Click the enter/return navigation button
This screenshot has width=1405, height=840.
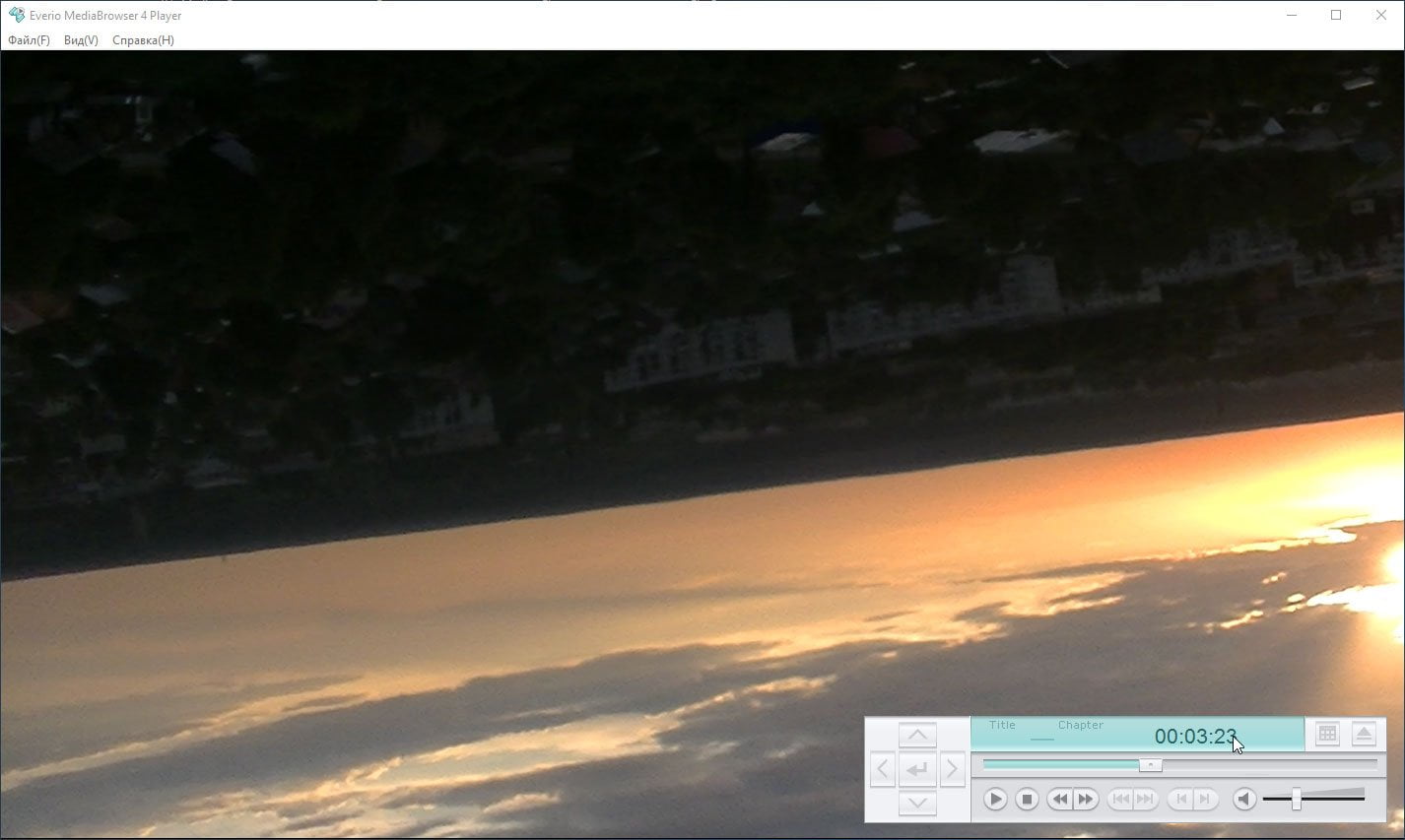917,769
